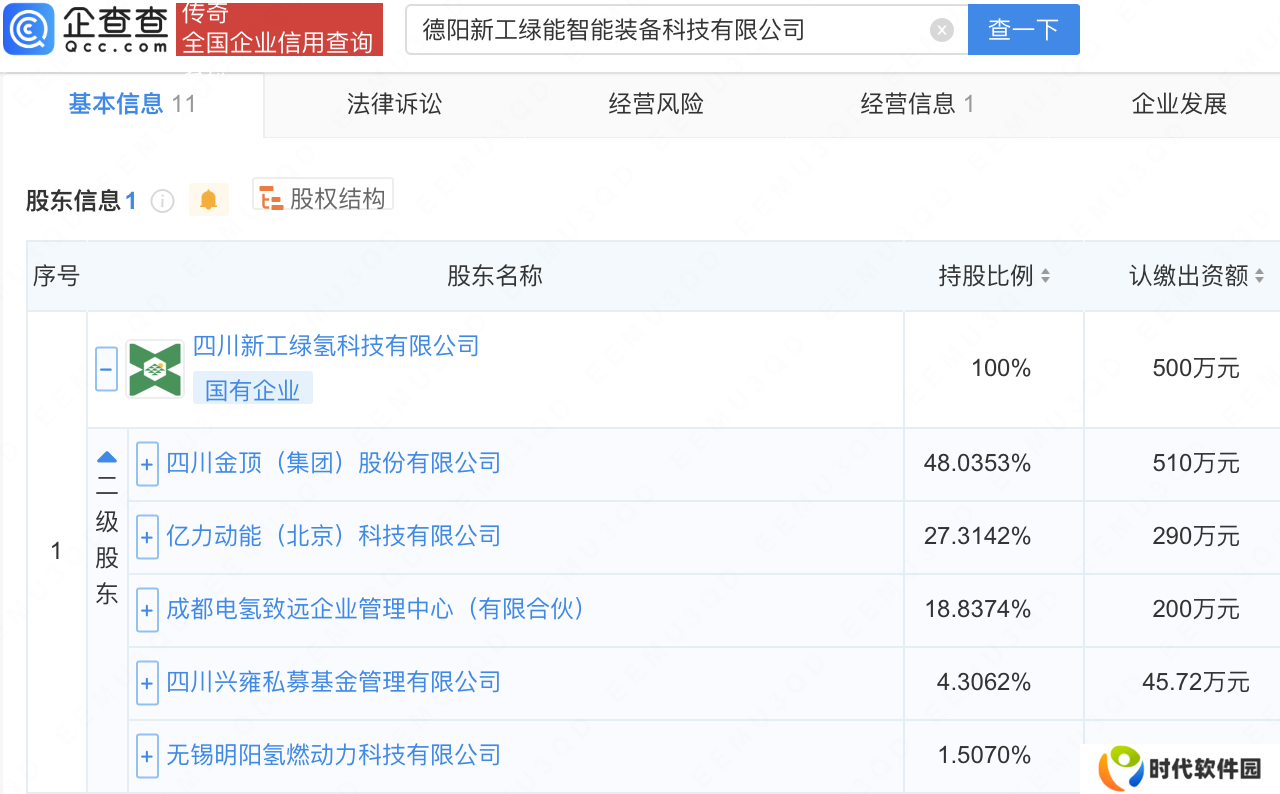The width and height of the screenshot is (1280, 794).
Task: Open 无锡明阳氢燃动力科技有限公司 link
Action: pos(333,755)
